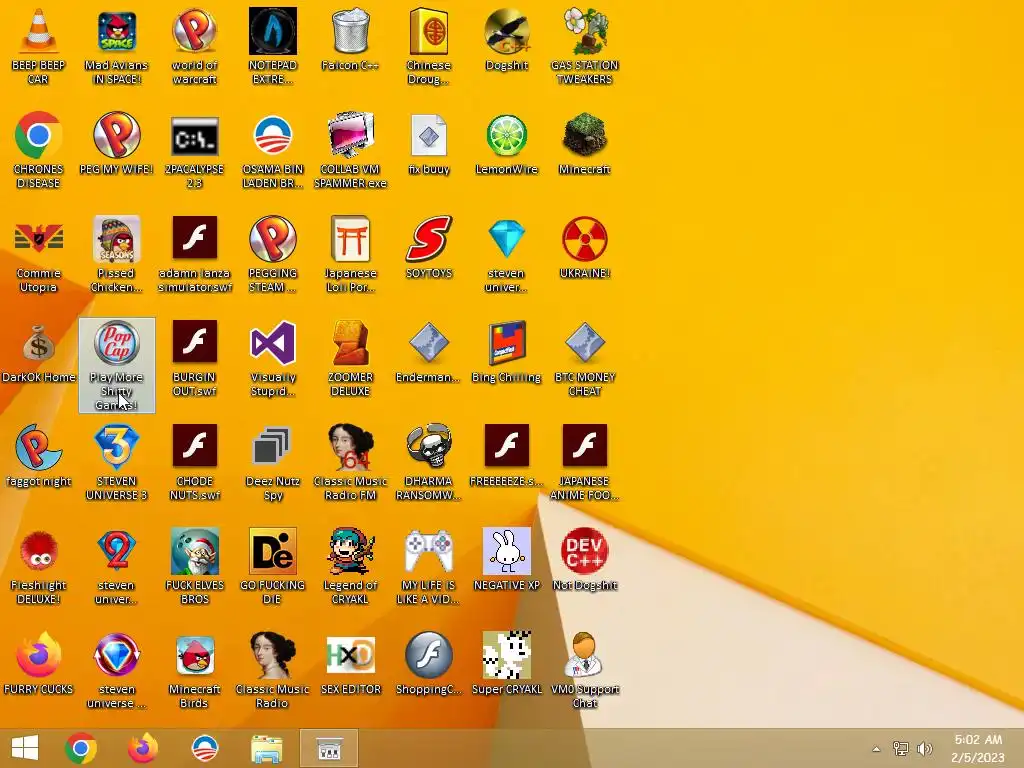Launch LemonWire lime icon

[506, 135]
